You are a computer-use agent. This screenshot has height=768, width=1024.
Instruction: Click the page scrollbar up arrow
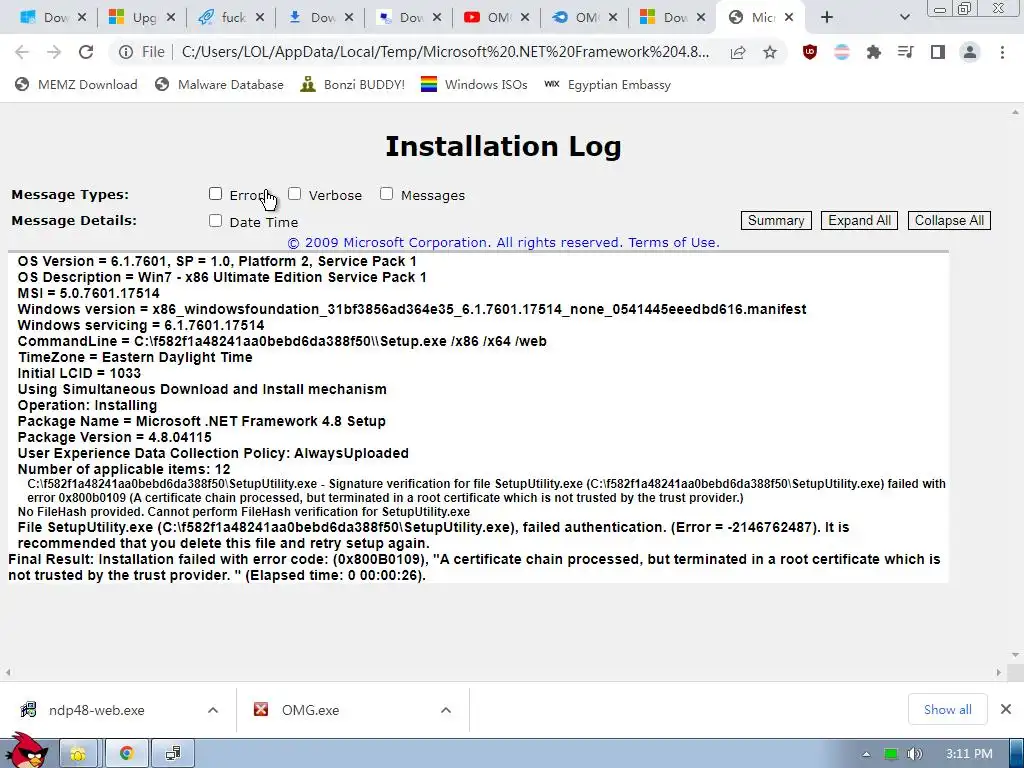[1015, 113]
